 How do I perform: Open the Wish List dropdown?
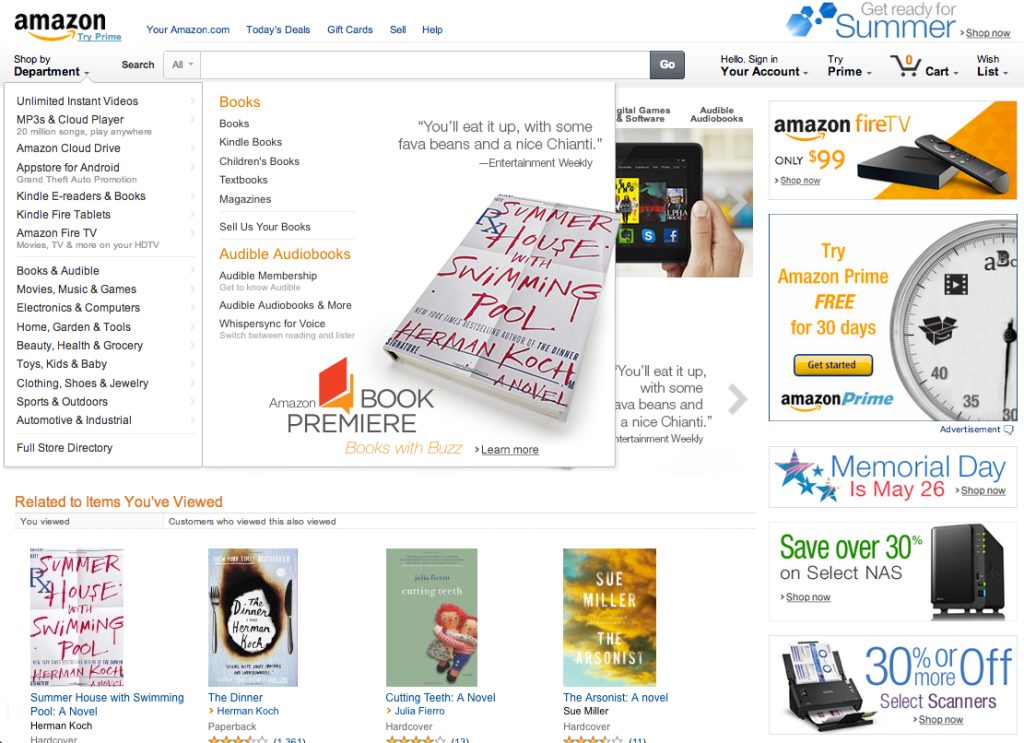992,65
